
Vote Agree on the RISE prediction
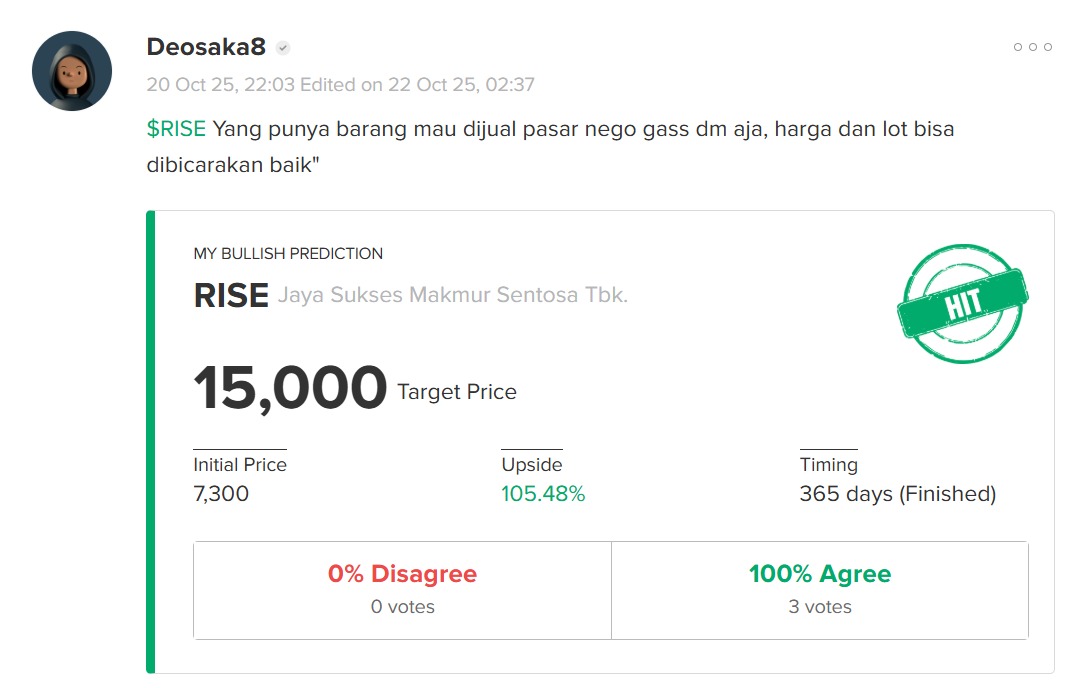tap(820, 587)
